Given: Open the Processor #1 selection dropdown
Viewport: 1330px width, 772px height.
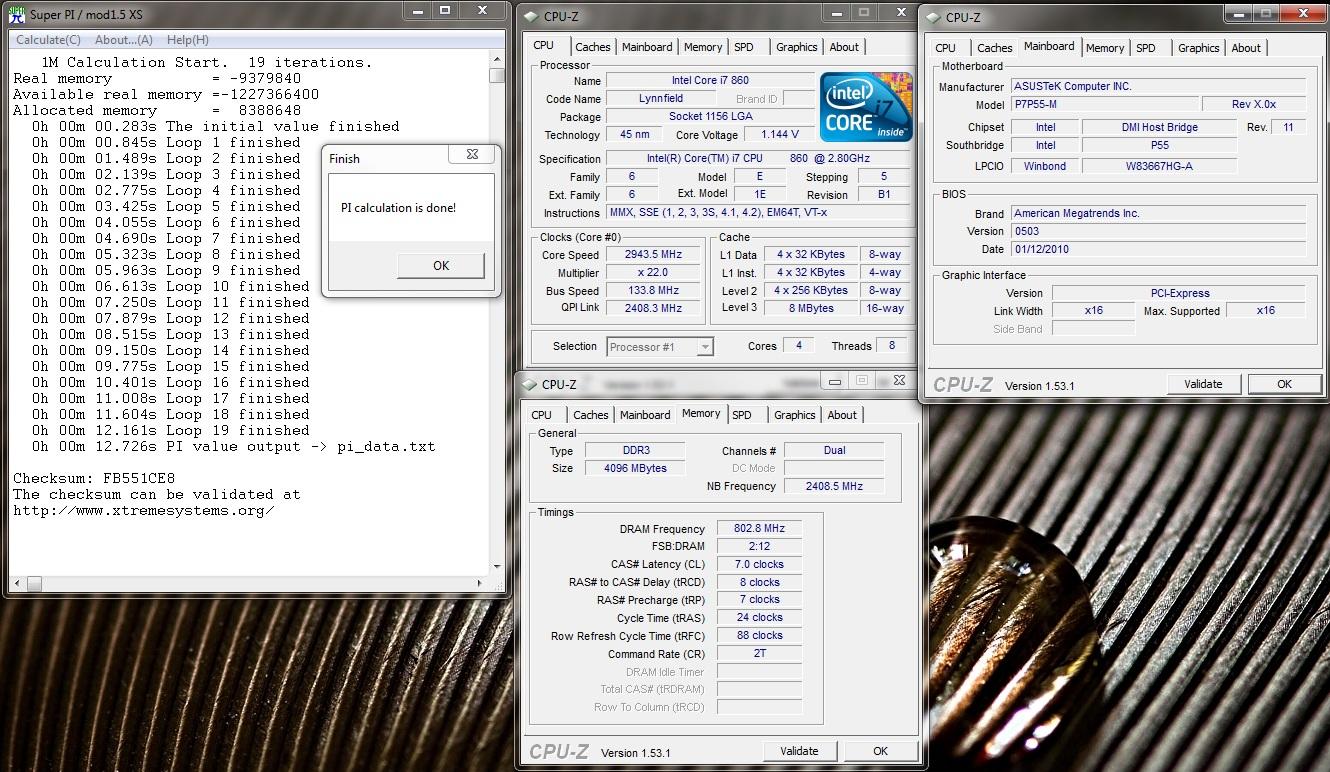Looking at the screenshot, I should [660, 347].
